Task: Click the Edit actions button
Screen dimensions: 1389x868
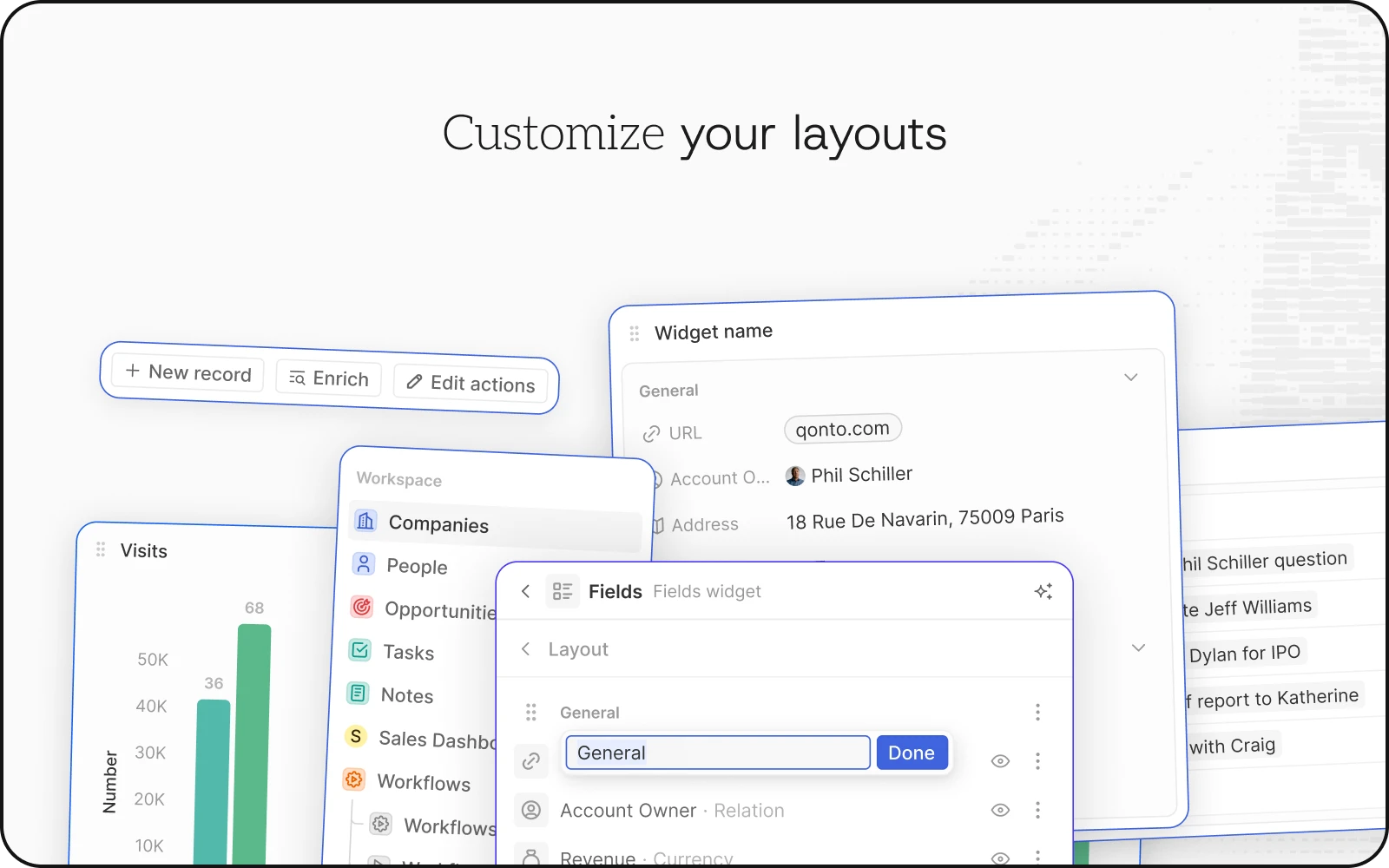Action: click(x=471, y=383)
